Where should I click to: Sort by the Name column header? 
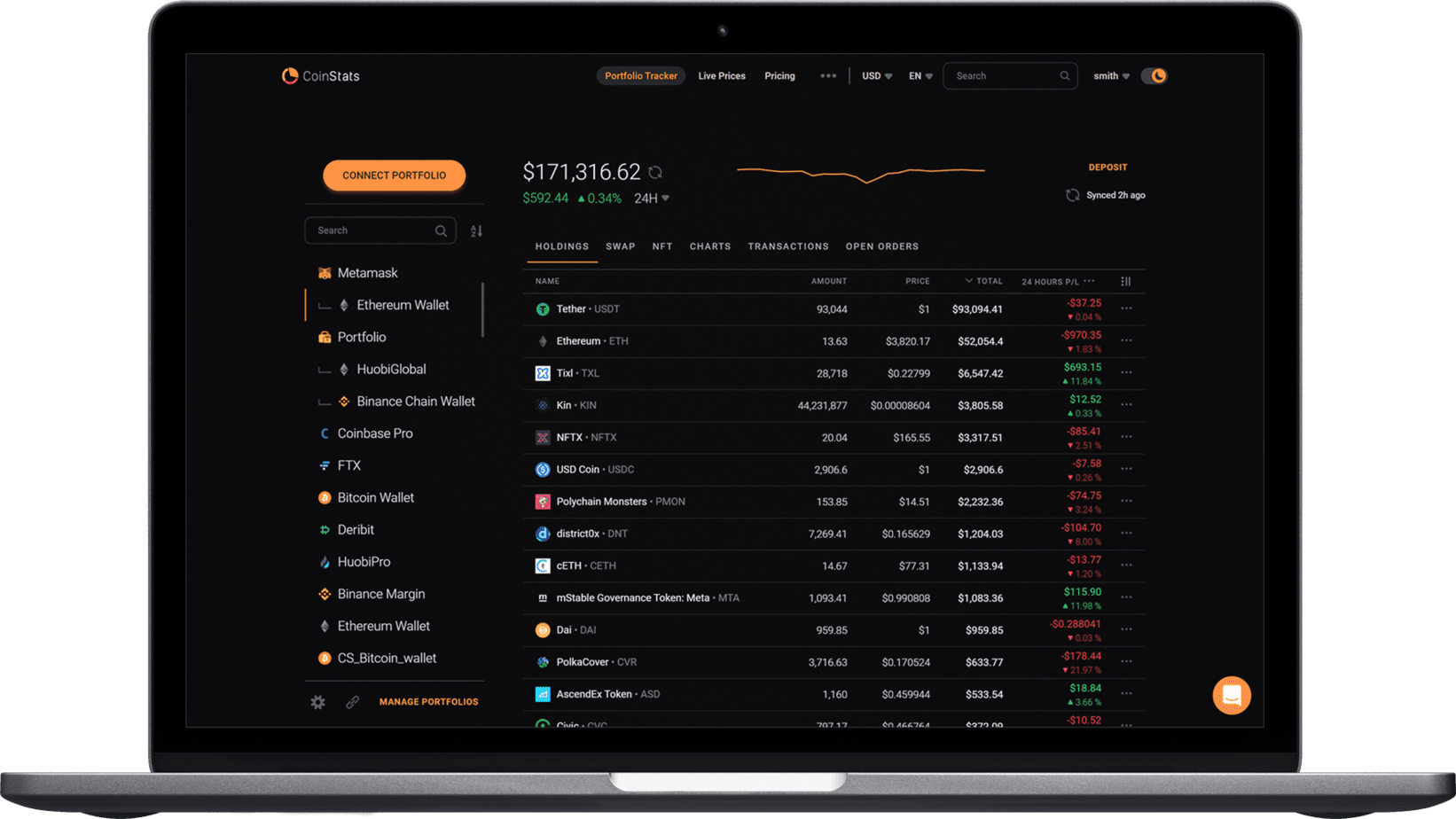click(x=547, y=281)
